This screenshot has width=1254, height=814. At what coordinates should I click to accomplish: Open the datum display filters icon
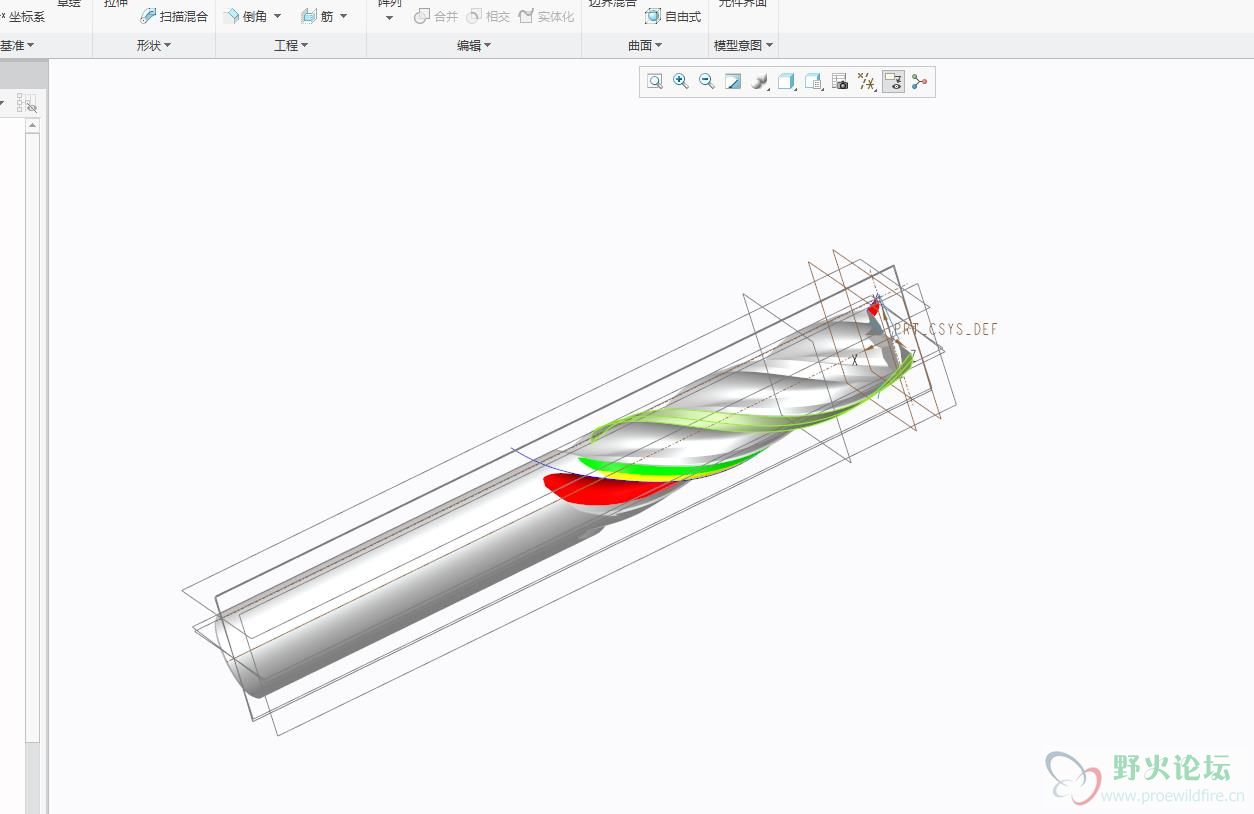867,82
